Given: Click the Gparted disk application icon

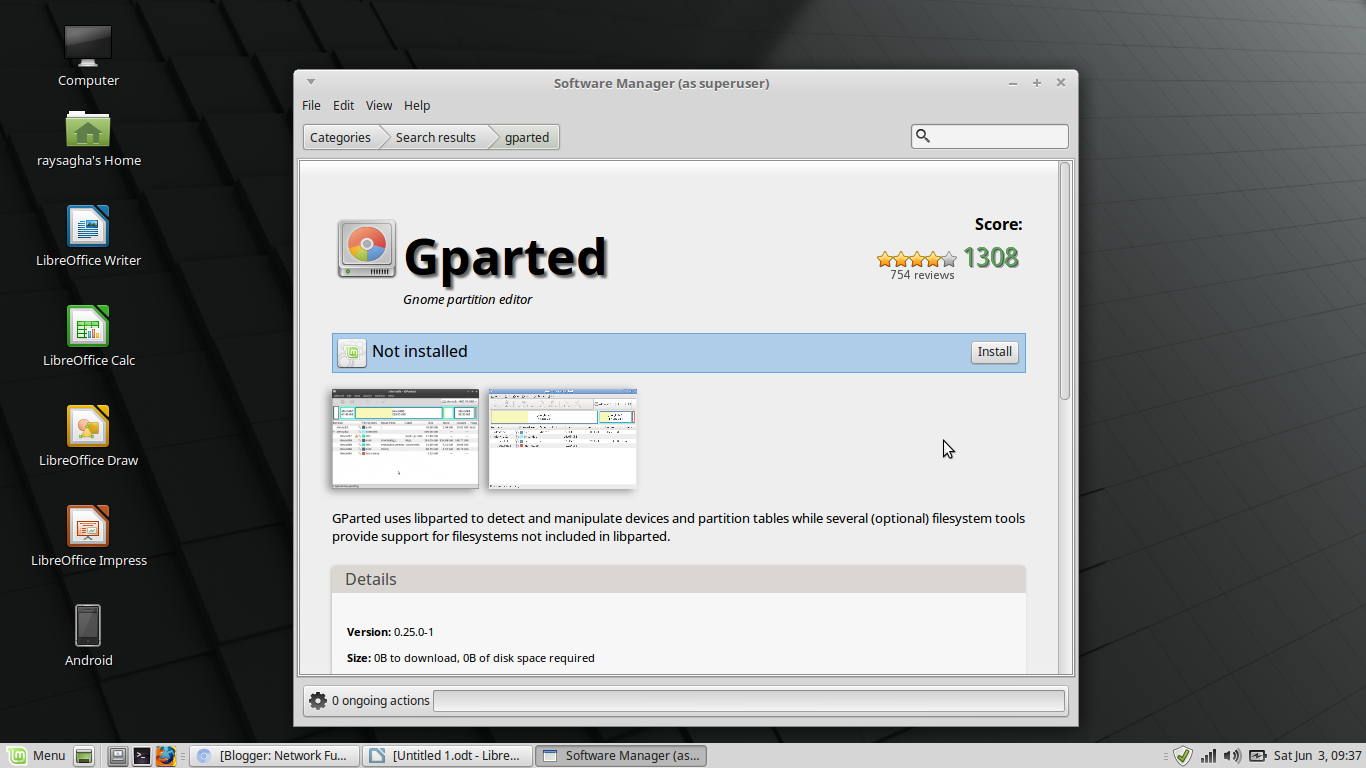Looking at the screenshot, I should pyautogui.click(x=366, y=249).
